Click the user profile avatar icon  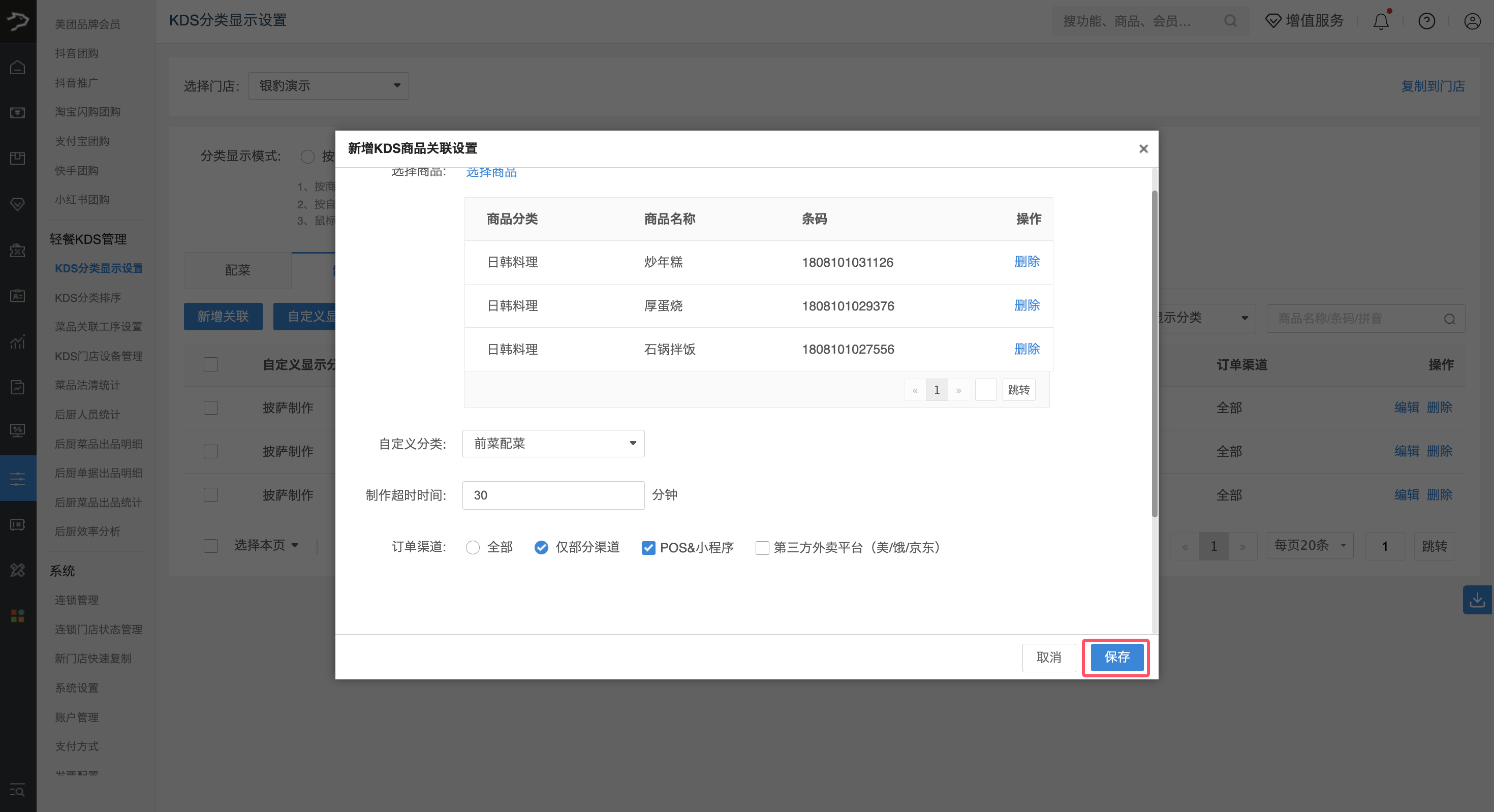click(x=1473, y=21)
